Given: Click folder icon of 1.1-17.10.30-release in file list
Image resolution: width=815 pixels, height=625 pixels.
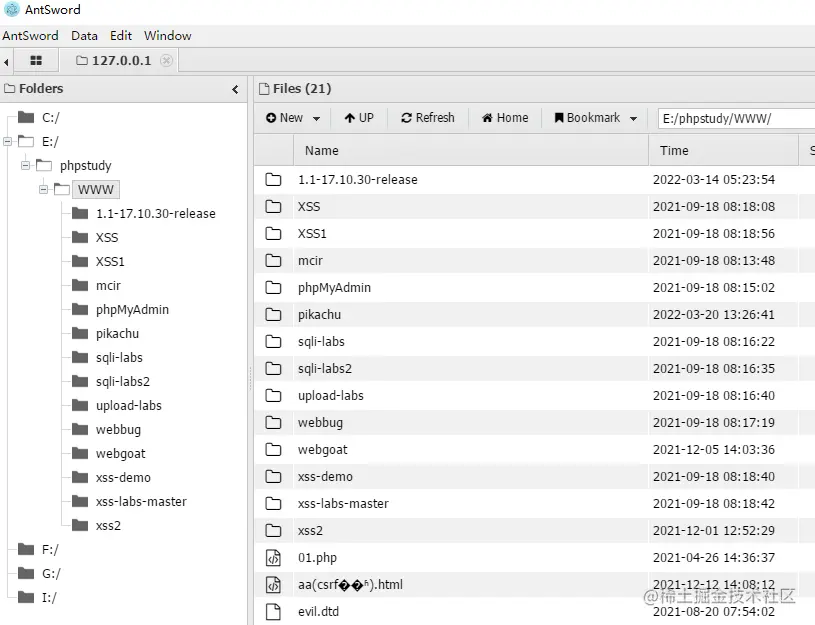Looking at the screenshot, I should click(273, 179).
